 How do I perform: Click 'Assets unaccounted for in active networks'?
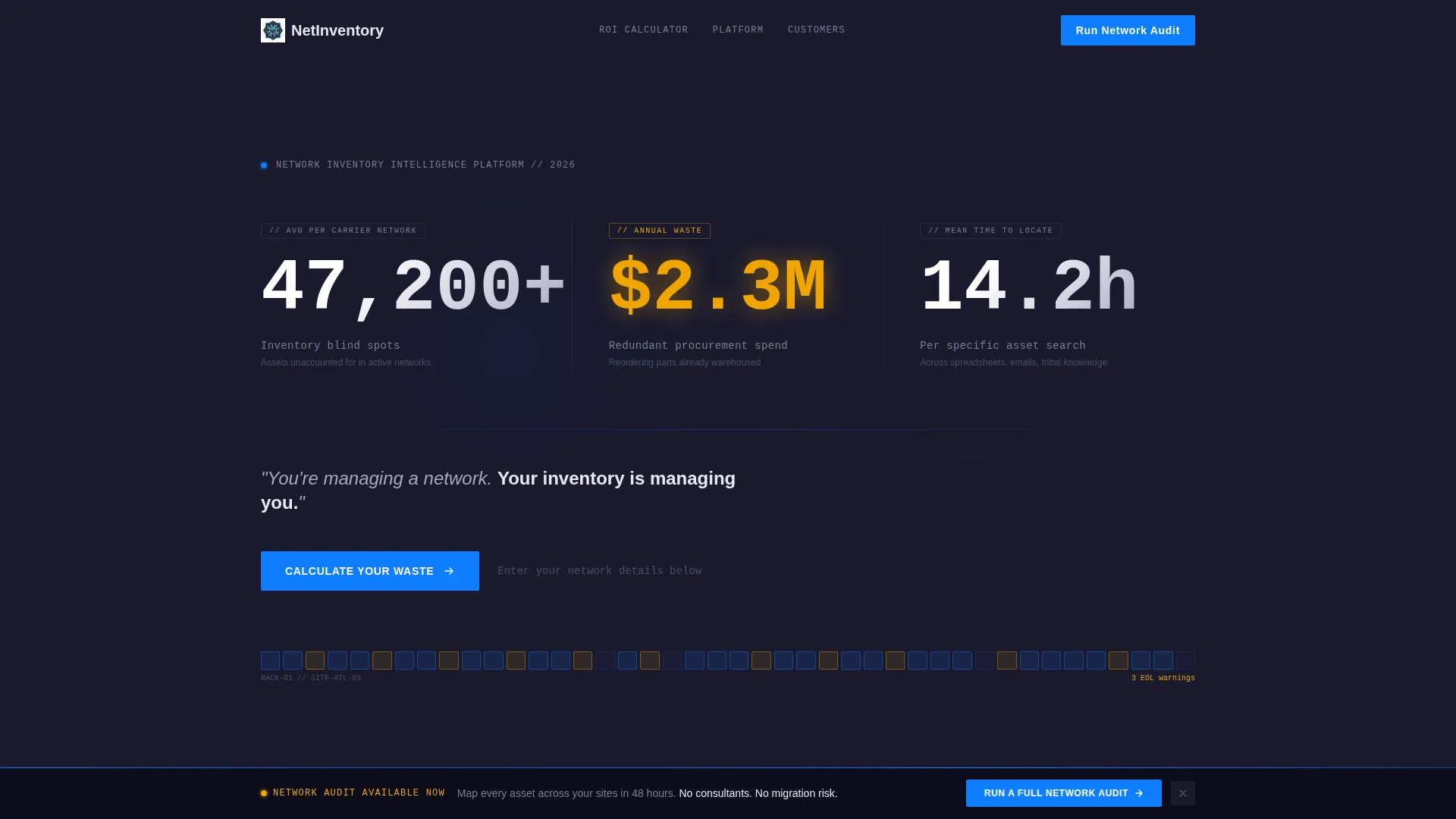[x=346, y=362]
